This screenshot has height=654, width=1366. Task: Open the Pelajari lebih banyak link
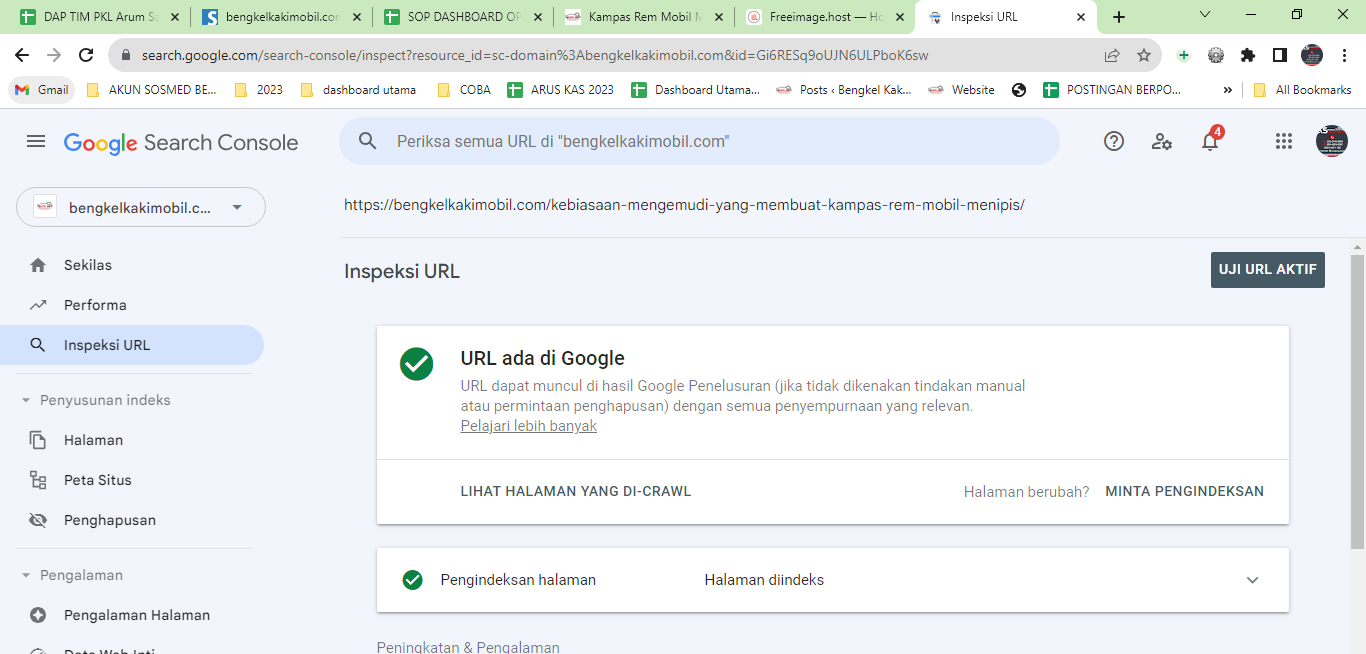pyautogui.click(x=529, y=426)
